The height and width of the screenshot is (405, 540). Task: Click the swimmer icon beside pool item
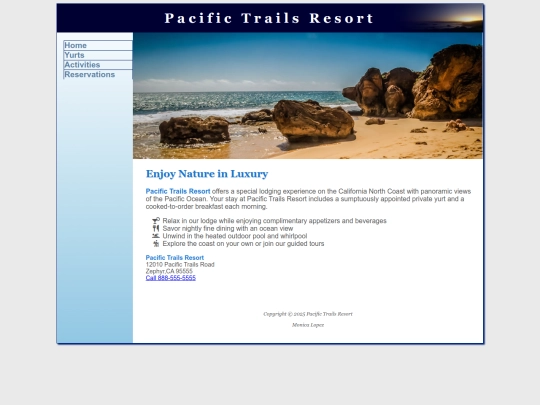(156, 236)
